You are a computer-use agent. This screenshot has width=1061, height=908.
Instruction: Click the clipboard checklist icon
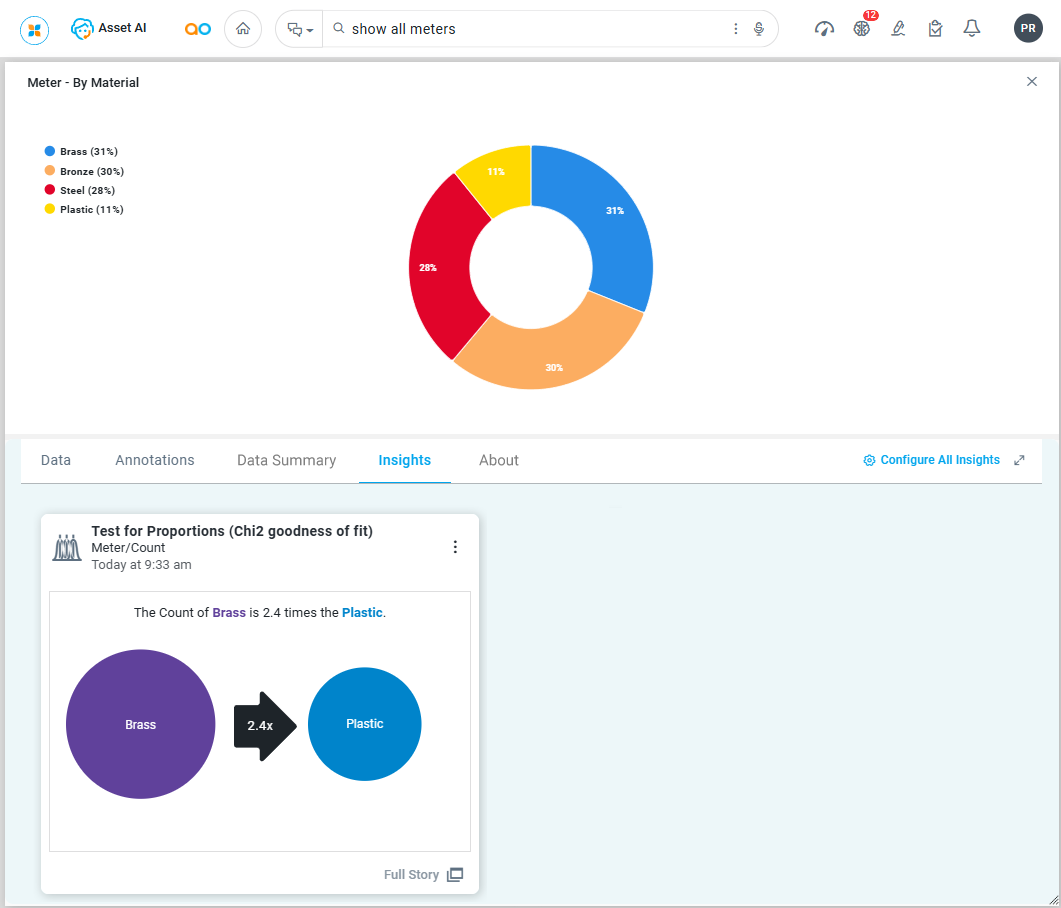pyautogui.click(x=935, y=29)
